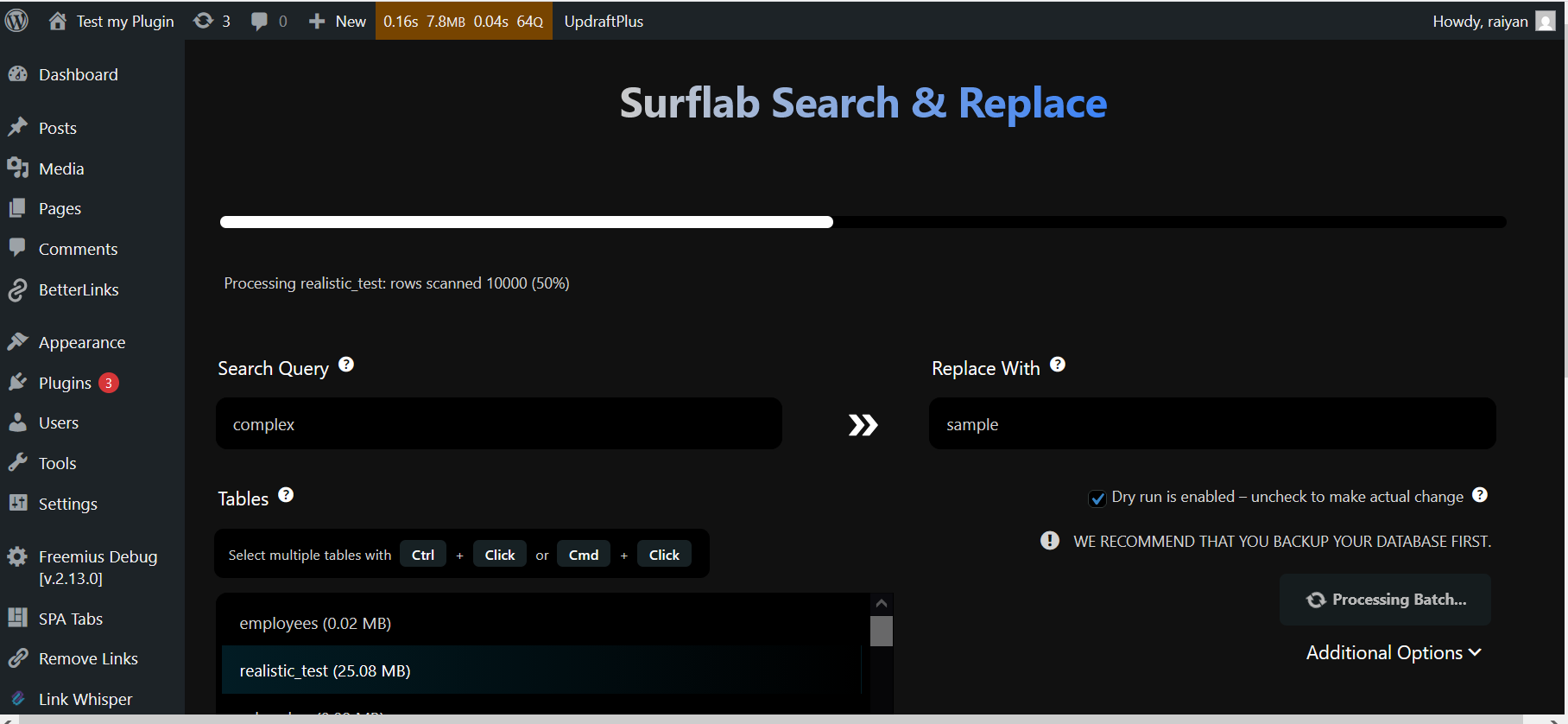Open the New content menu

pyautogui.click(x=338, y=22)
